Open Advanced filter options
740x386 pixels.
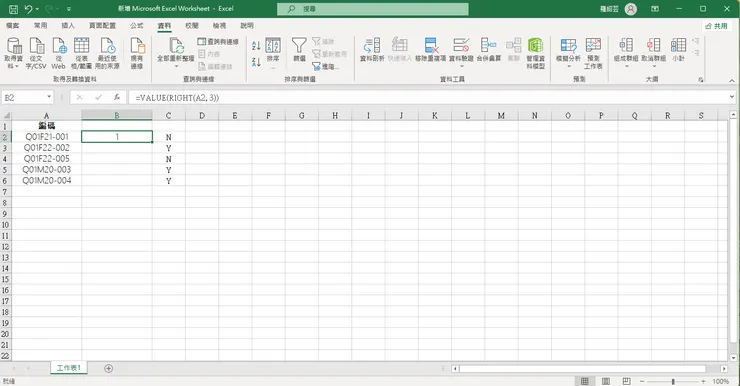(326, 67)
